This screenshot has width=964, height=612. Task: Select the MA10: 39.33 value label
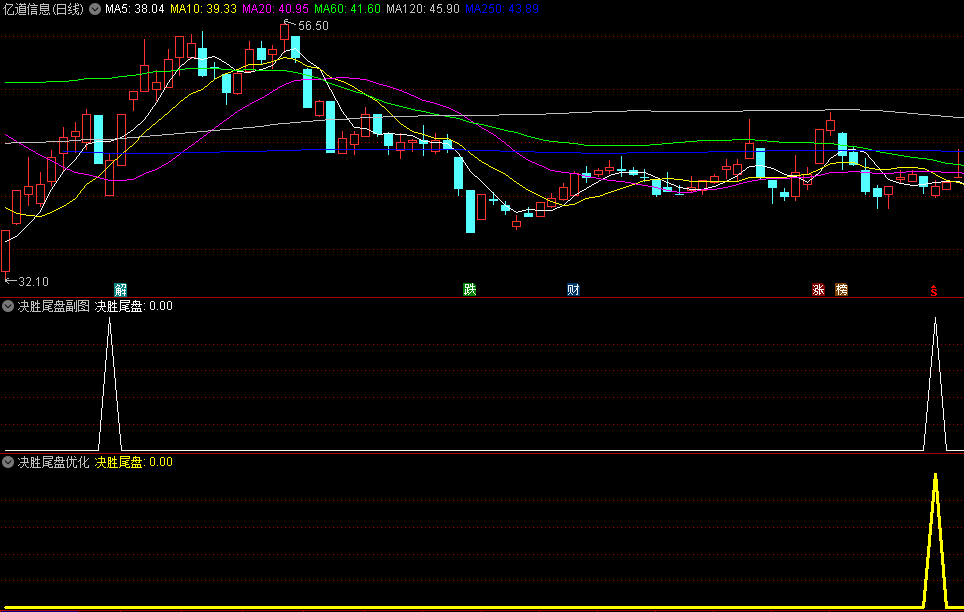203,9
